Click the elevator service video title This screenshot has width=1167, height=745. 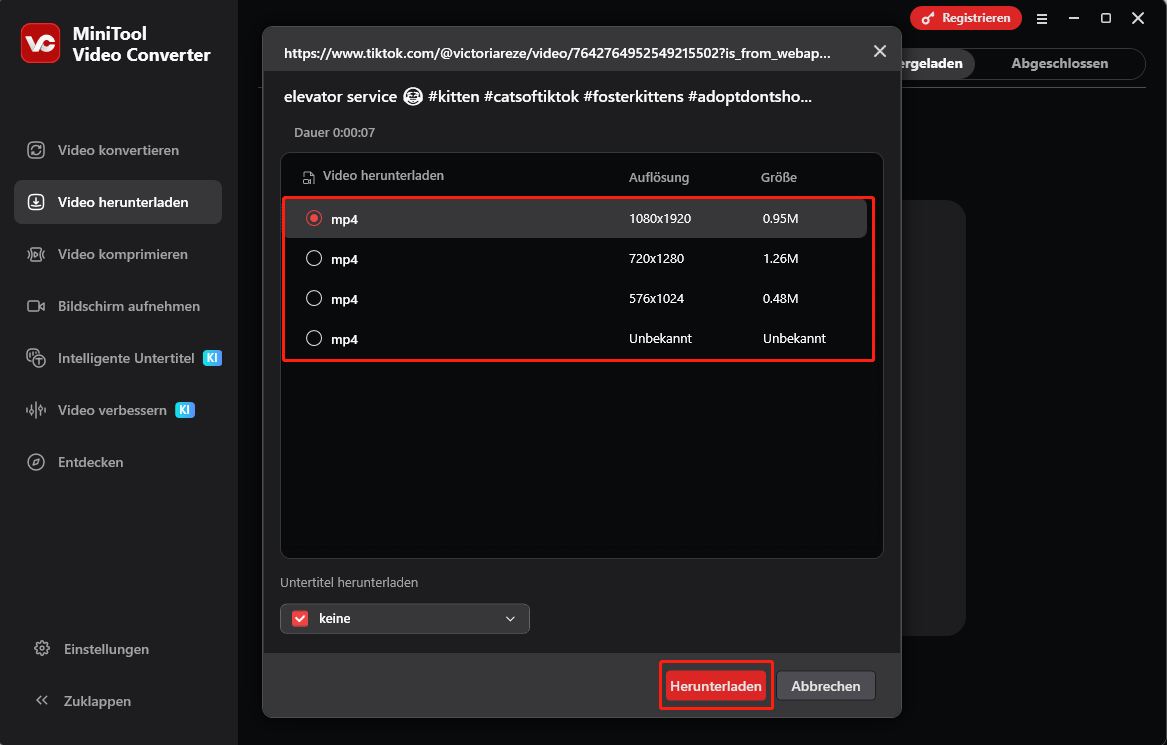pyautogui.click(x=548, y=97)
